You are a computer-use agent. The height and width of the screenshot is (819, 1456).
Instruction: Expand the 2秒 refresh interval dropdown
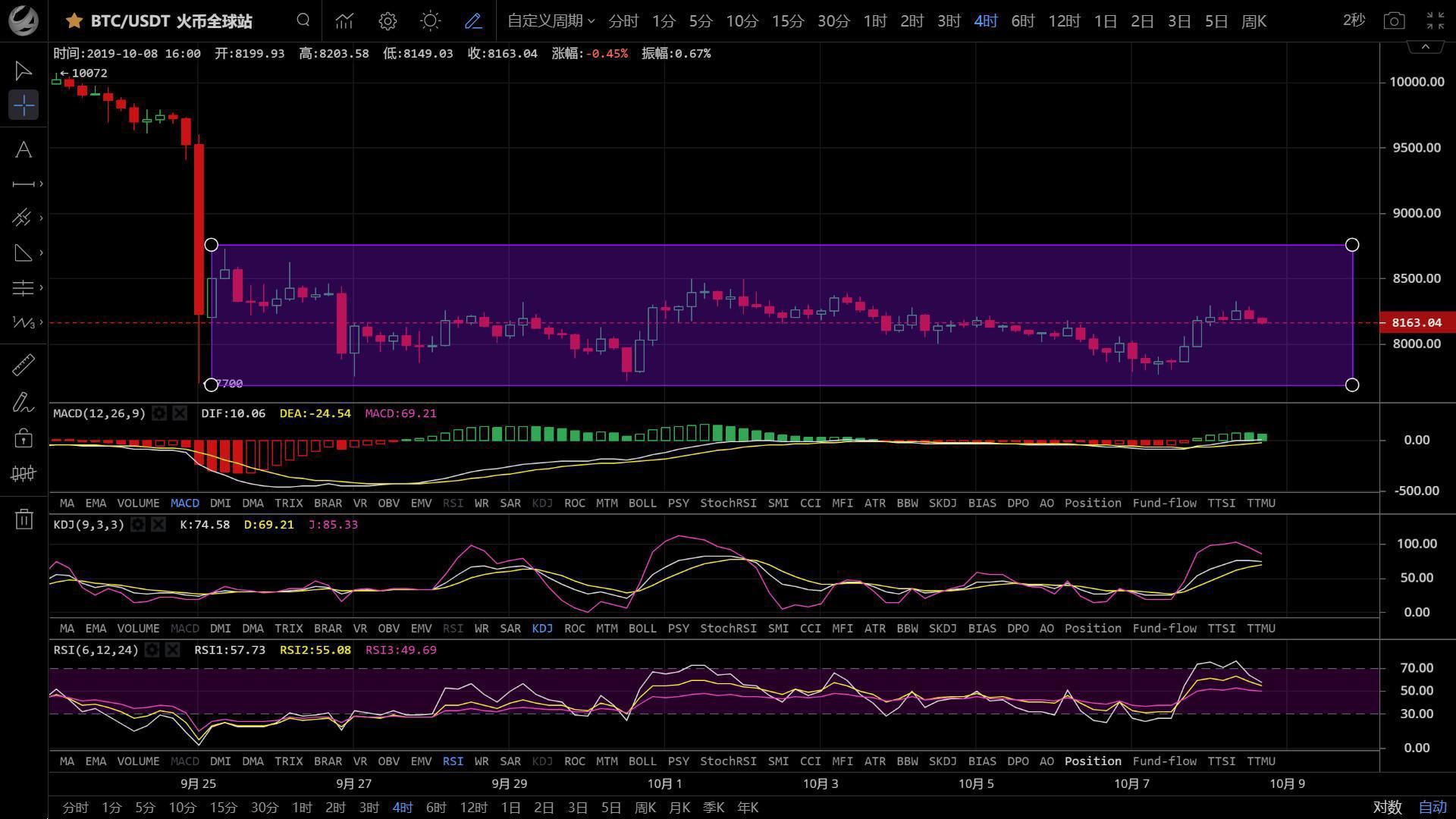click(x=1354, y=20)
